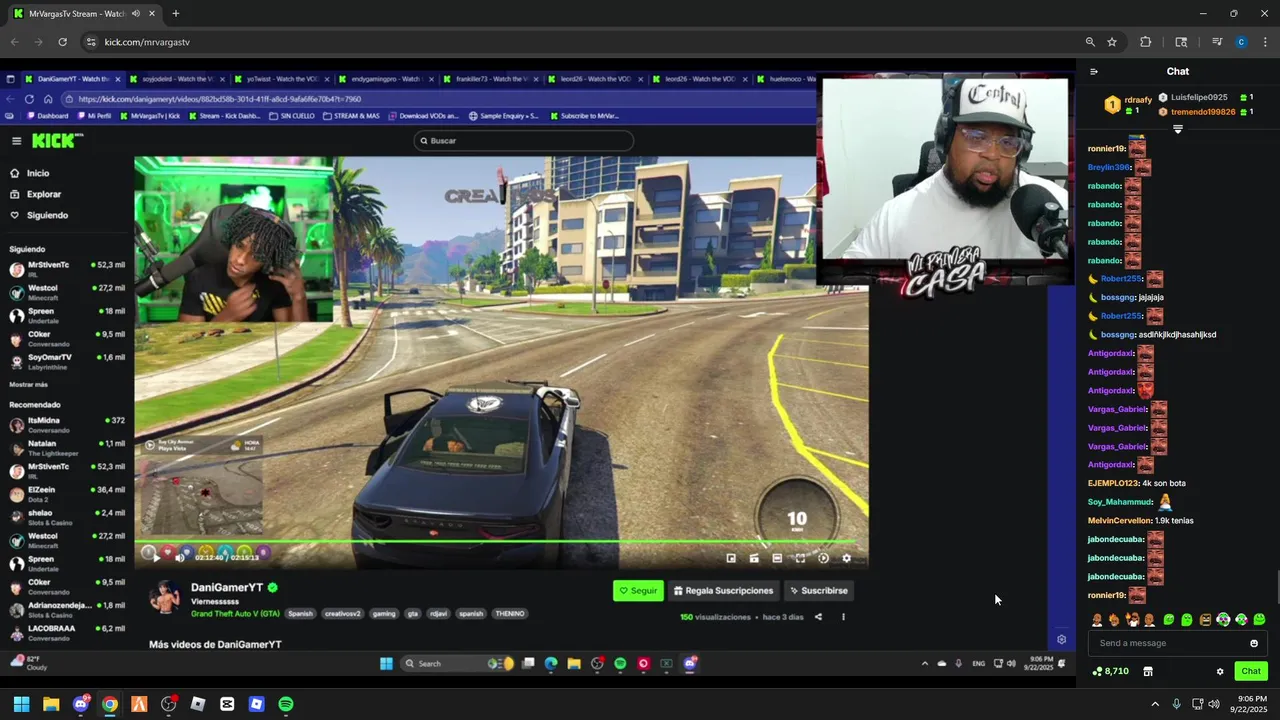The height and width of the screenshot is (720, 1280).
Task: Bookmark this page with the star icon
Action: click(x=1112, y=42)
